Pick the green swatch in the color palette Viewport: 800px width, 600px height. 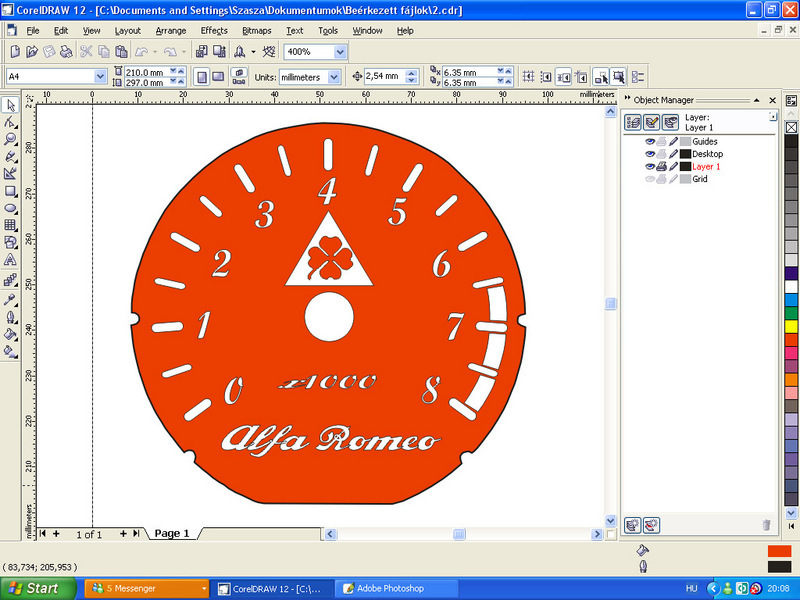(x=791, y=313)
